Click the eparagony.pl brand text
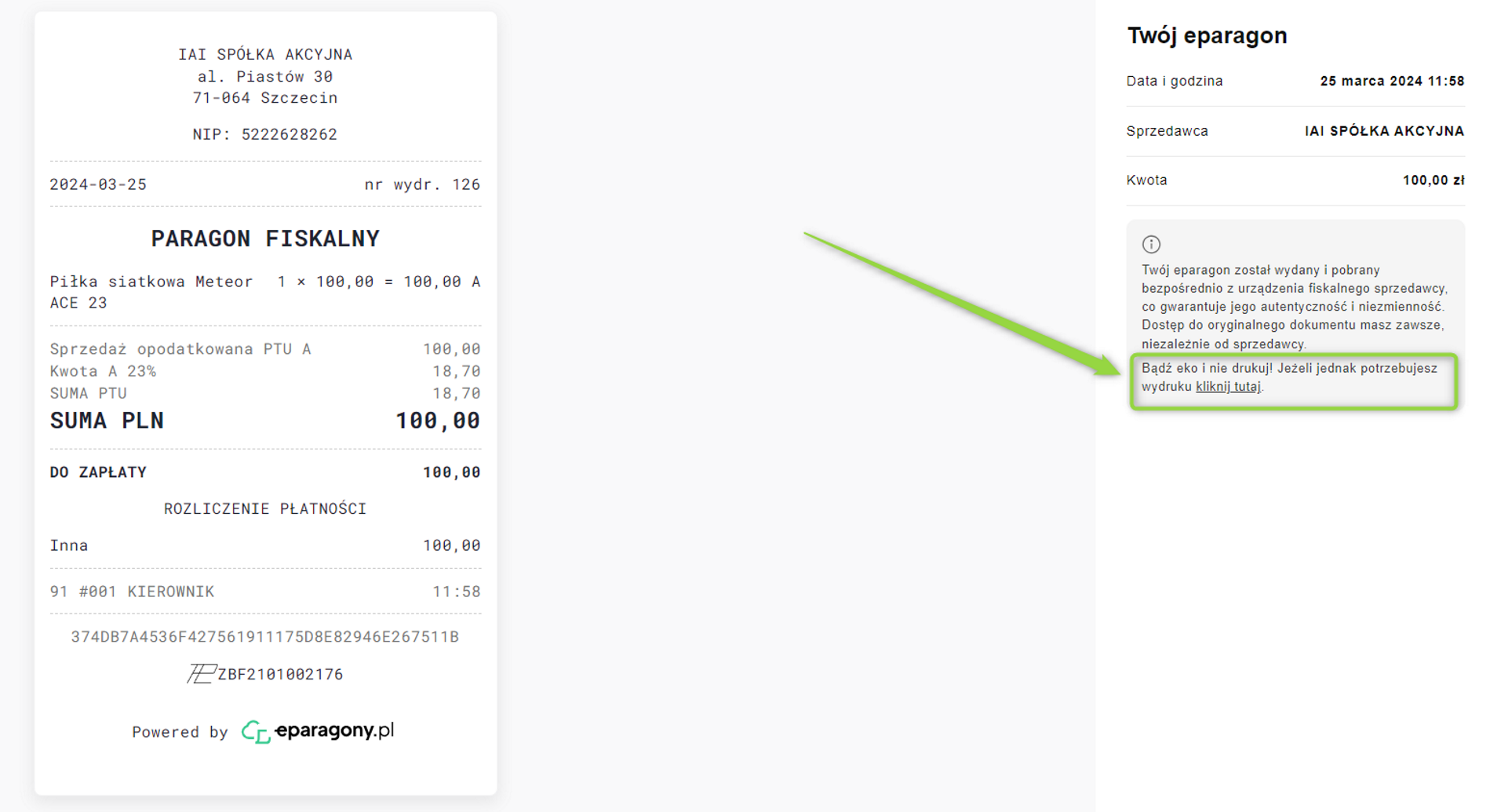1490x812 pixels. point(334,730)
